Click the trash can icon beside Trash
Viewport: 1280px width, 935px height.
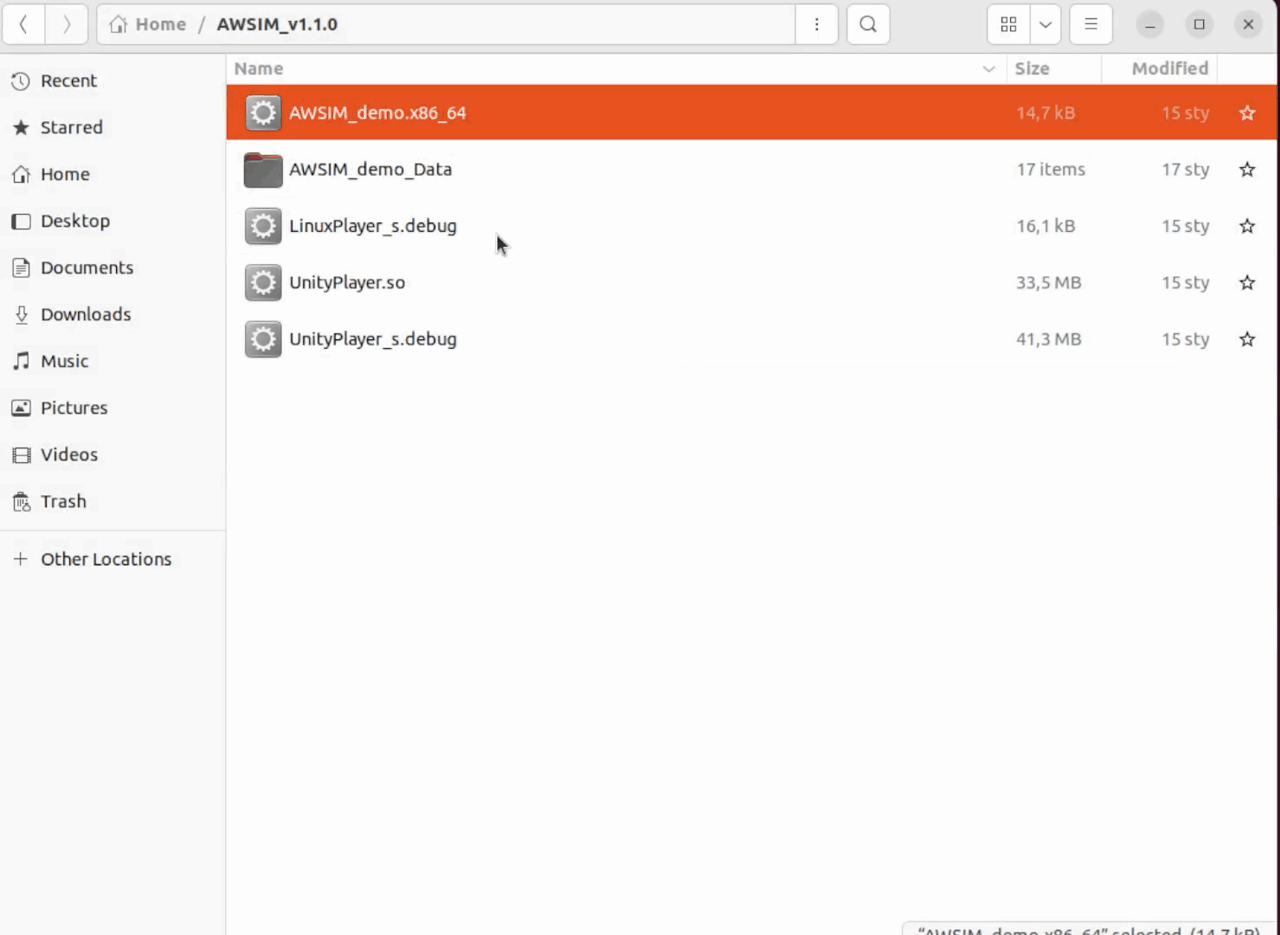(x=20, y=501)
